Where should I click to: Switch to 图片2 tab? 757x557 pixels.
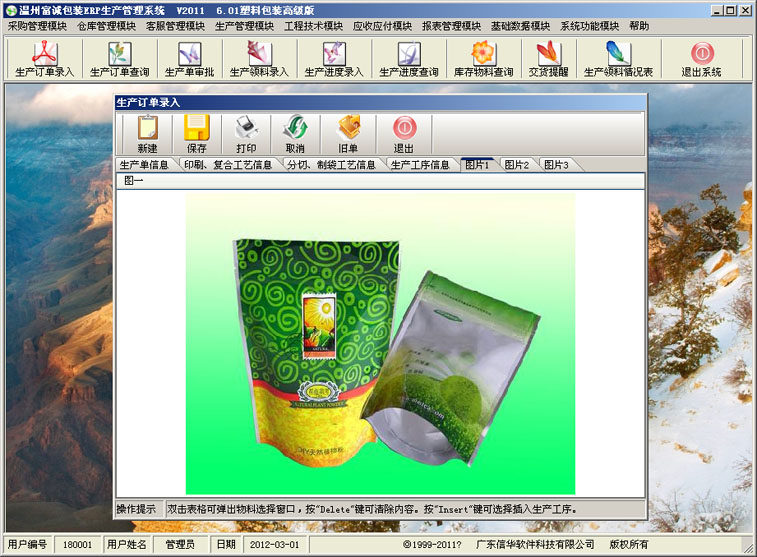(x=517, y=165)
